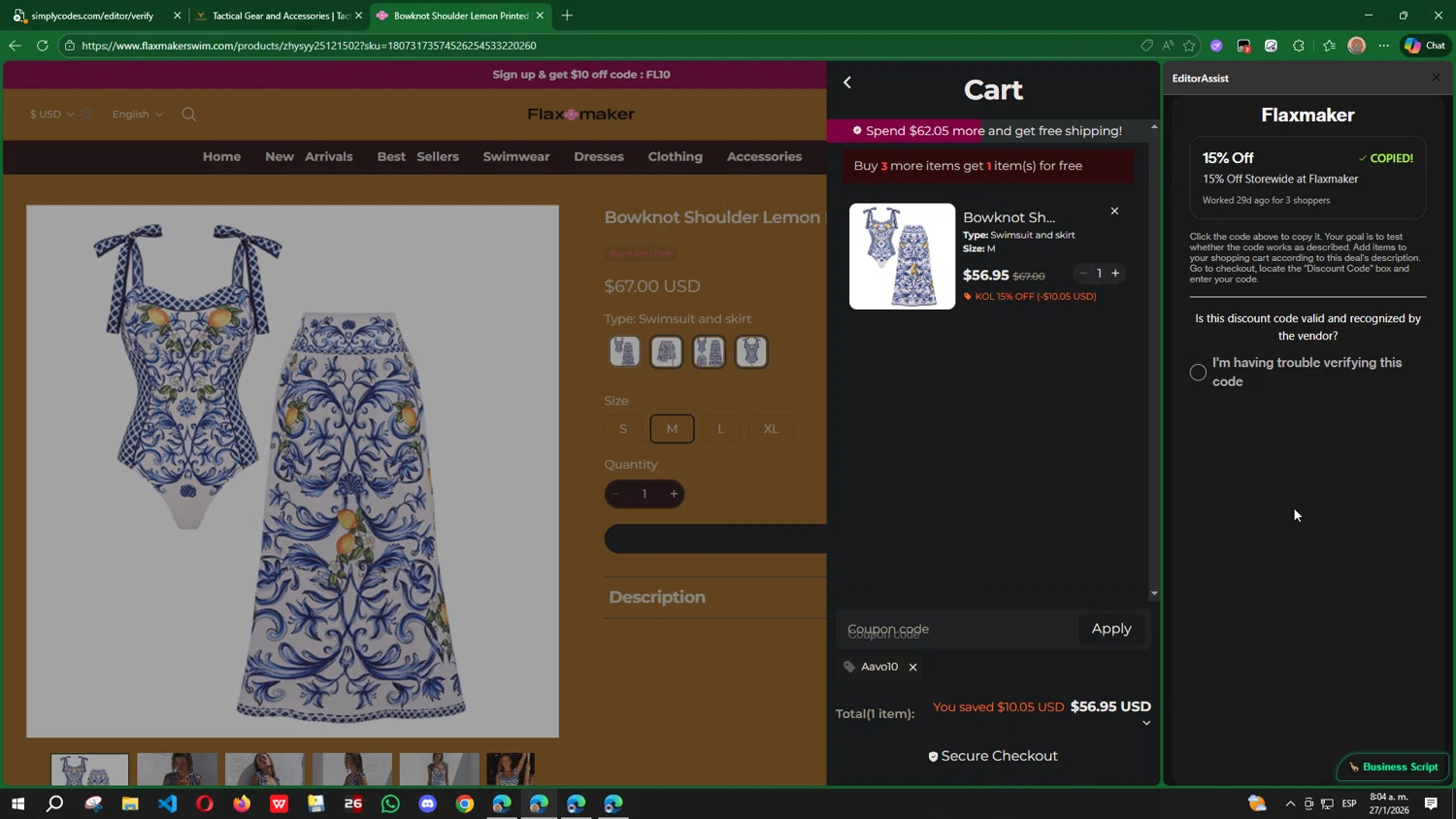
Task: Bookmark this page with star icon
Action: [1189, 46]
